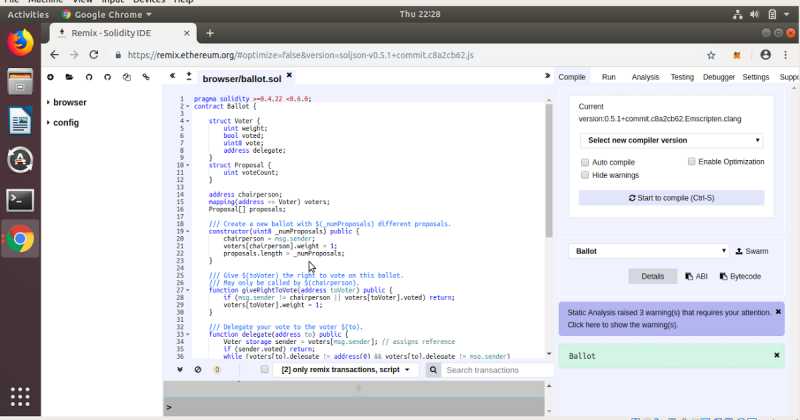Image resolution: width=800 pixels, height=420 pixels.
Task: Toggle the listen on network checkbox in terminal bar
Action: [x=264, y=369]
